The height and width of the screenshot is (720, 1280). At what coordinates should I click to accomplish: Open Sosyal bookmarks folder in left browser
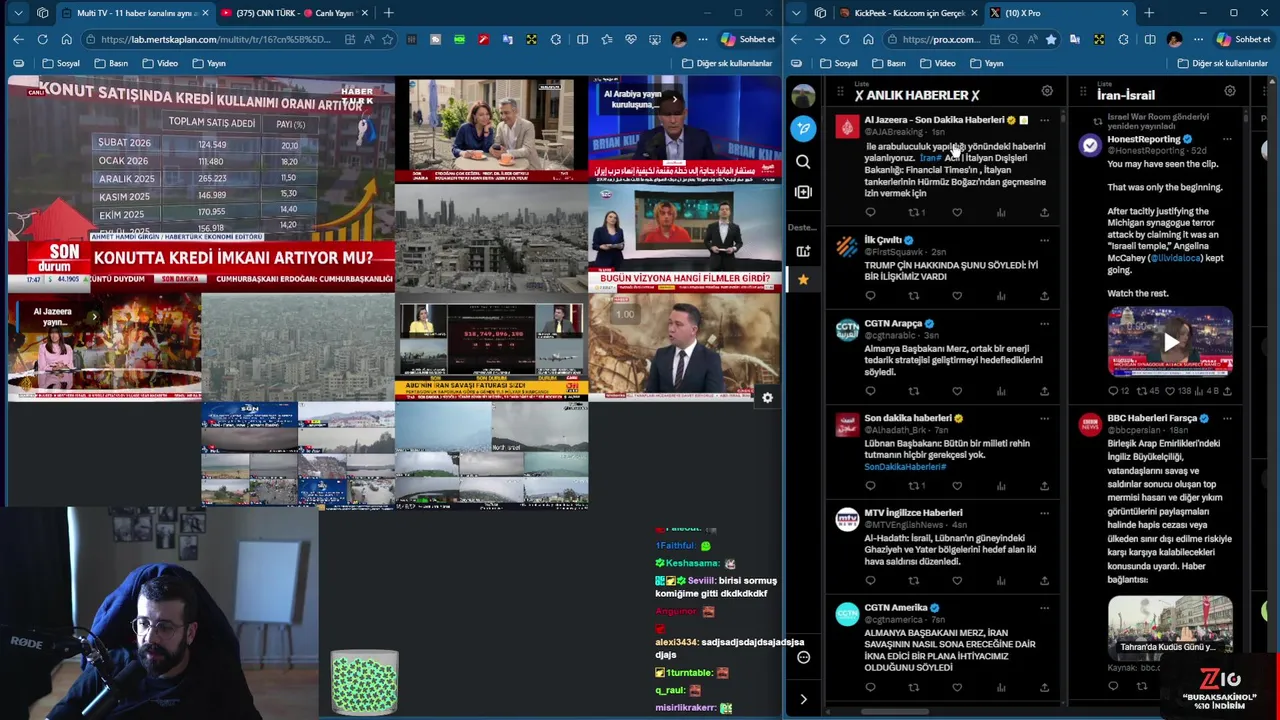[61, 63]
